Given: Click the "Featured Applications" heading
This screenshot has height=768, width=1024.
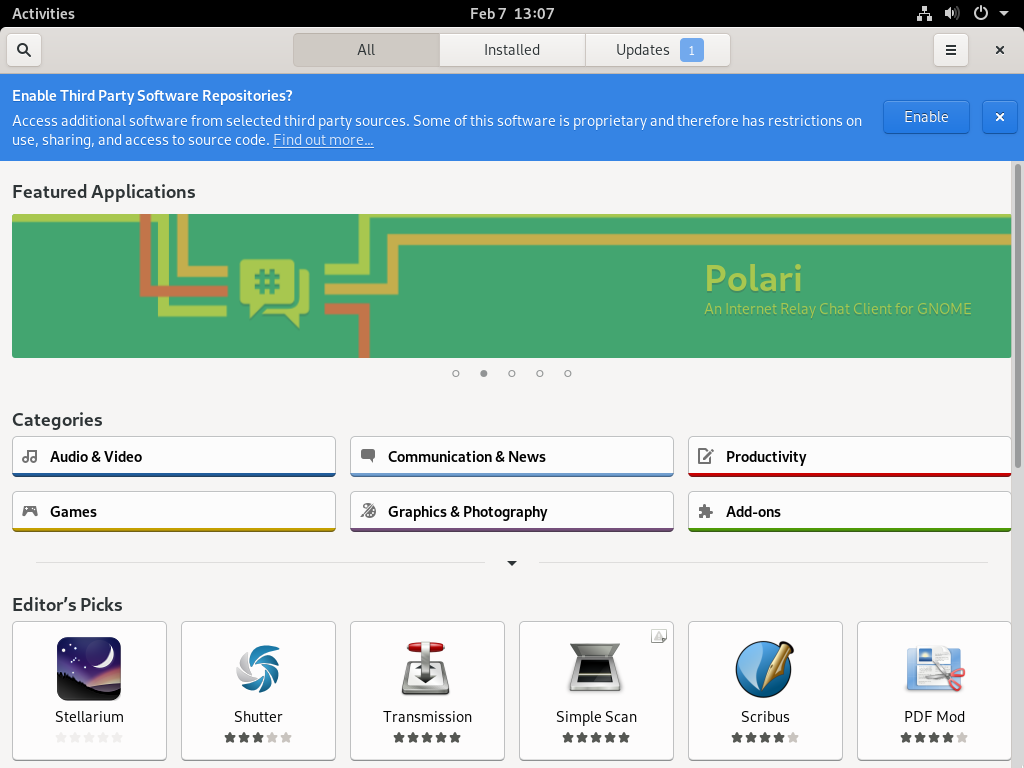Looking at the screenshot, I should [104, 192].
